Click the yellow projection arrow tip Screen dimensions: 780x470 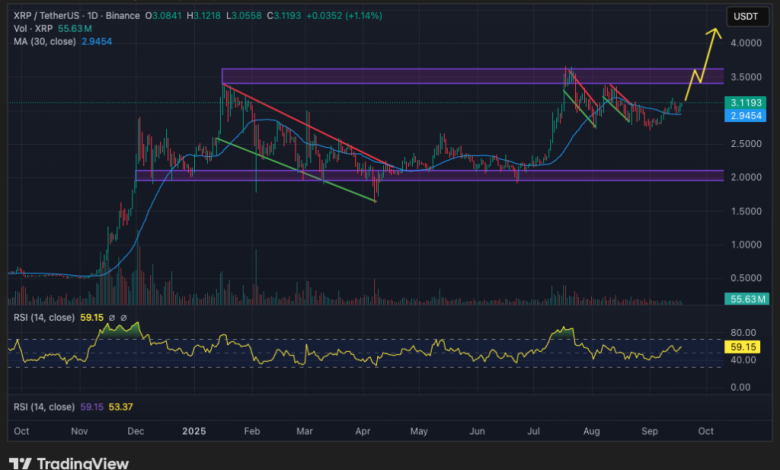(x=714, y=31)
